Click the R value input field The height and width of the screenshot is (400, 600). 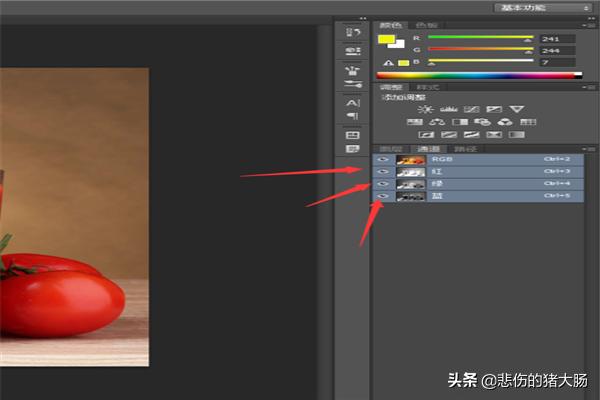557,38
